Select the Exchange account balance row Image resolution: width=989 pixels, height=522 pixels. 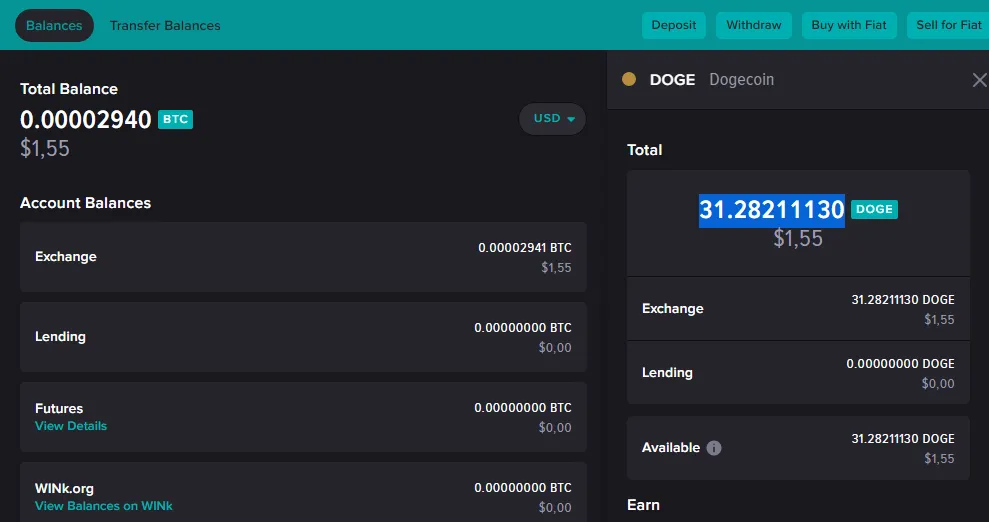pyautogui.click(x=303, y=257)
